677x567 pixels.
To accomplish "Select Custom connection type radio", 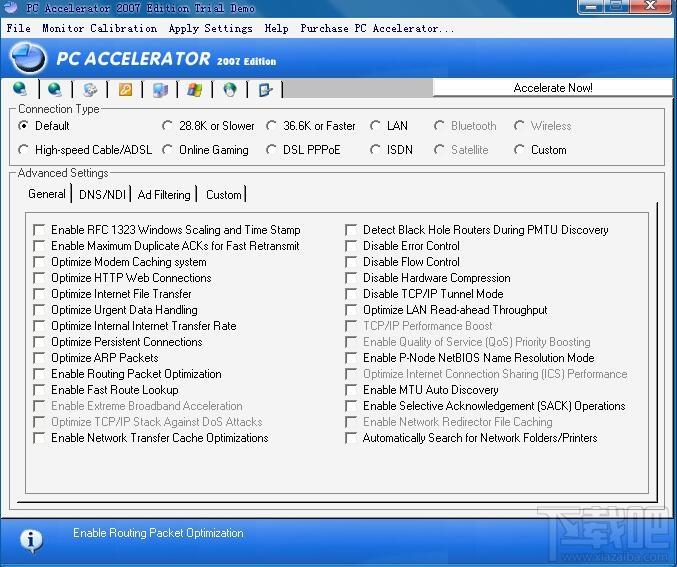I will 540,150.
